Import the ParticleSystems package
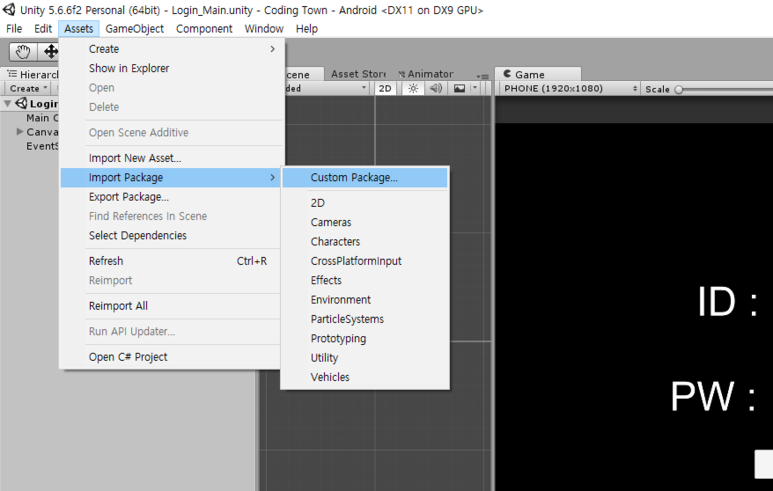This screenshot has width=773, height=491. point(365,319)
